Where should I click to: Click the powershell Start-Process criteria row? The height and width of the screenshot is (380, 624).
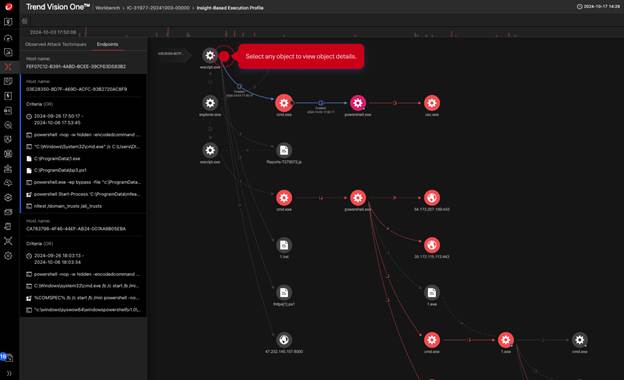84,194
